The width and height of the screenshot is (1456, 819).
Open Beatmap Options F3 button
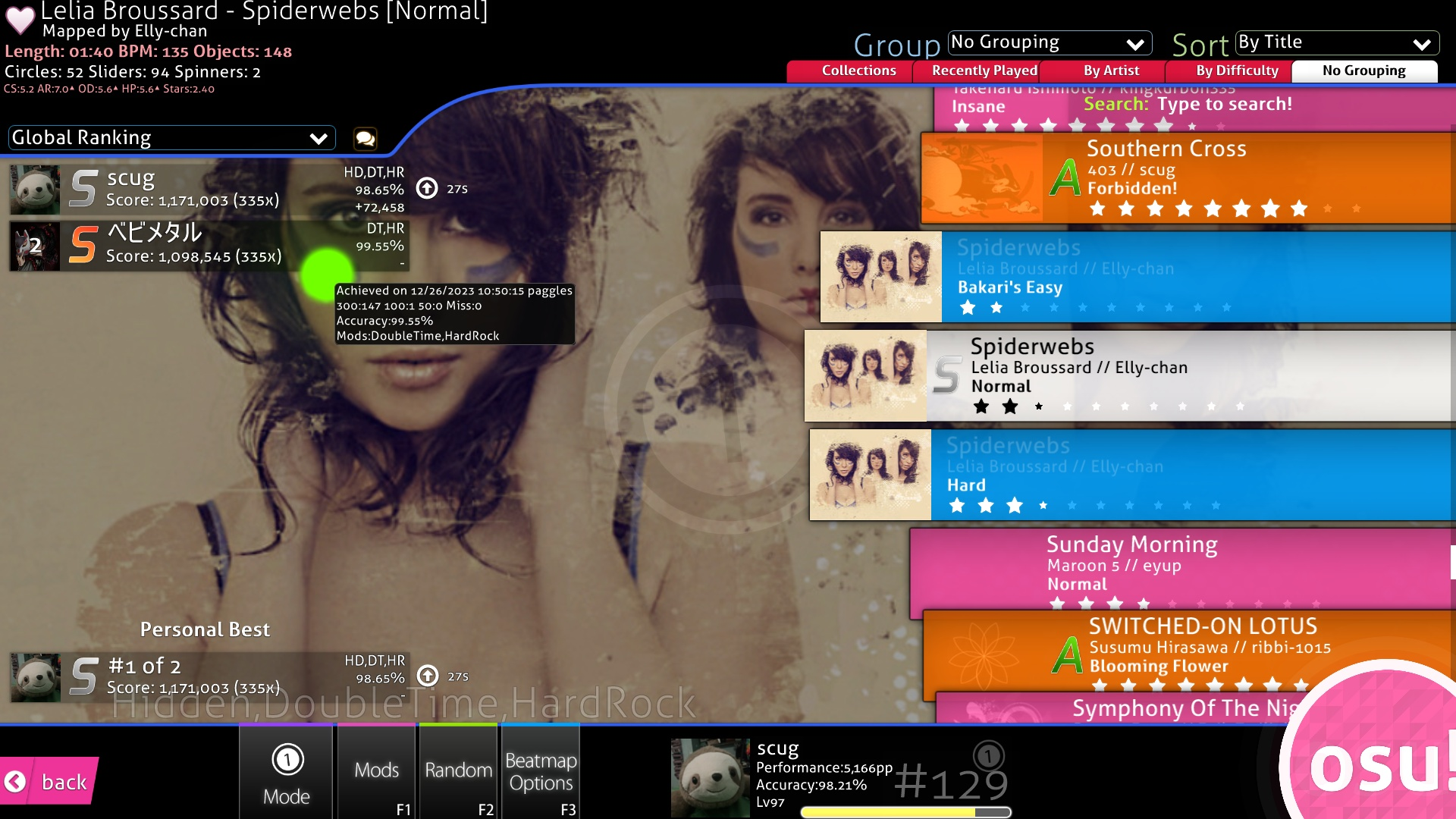(541, 771)
